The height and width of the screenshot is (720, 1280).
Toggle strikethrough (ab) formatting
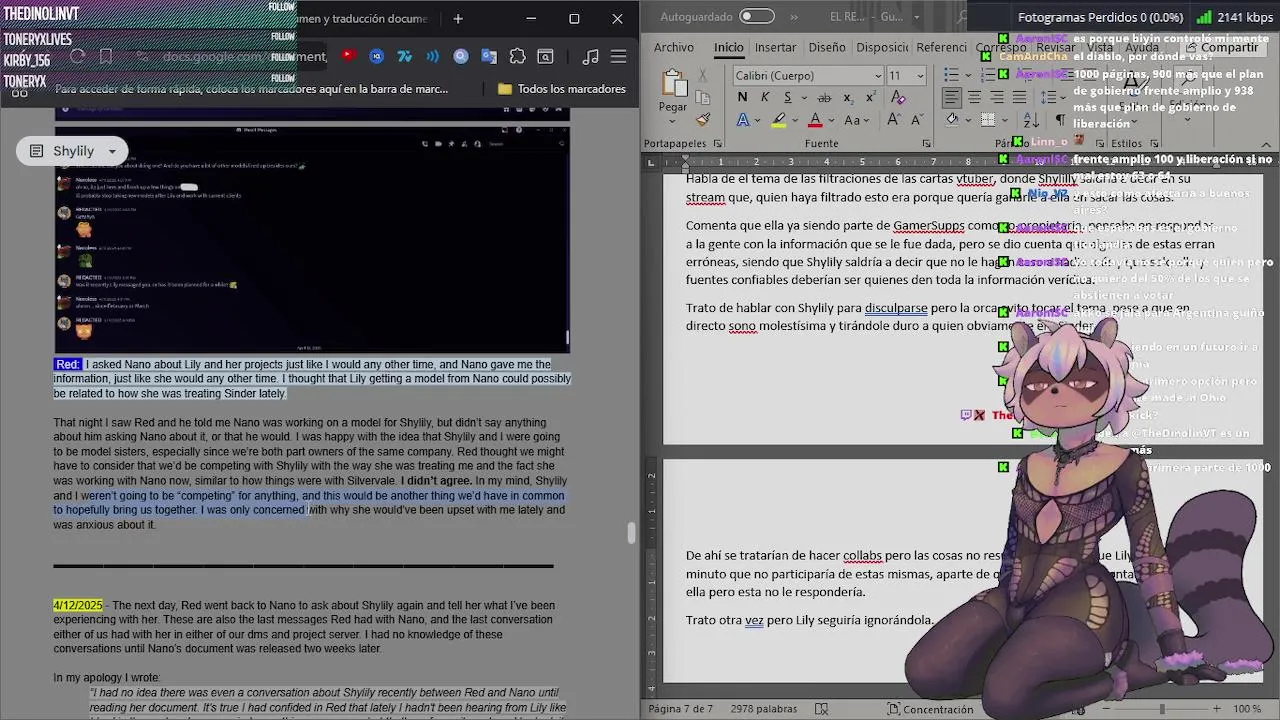824,97
